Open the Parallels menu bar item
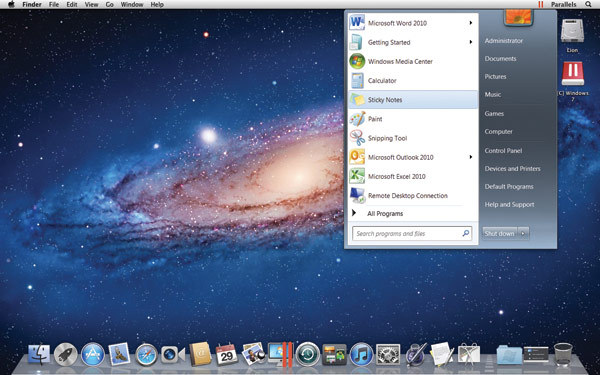The image size is (600, 375). (564, 5)
